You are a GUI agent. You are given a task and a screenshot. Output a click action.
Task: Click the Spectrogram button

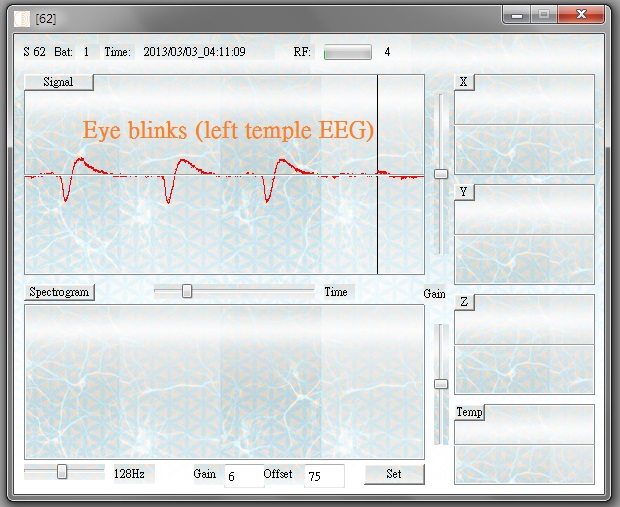point(59,292)
